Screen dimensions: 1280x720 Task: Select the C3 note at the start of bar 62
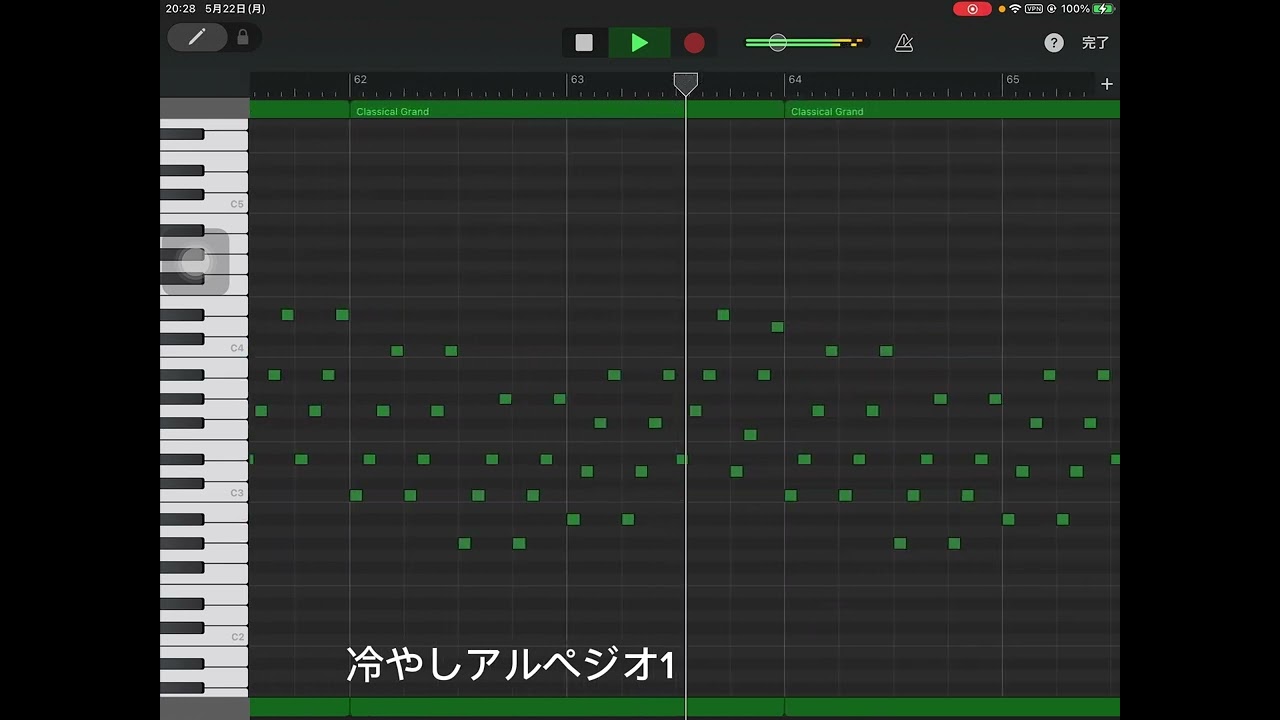coord(356,495)
